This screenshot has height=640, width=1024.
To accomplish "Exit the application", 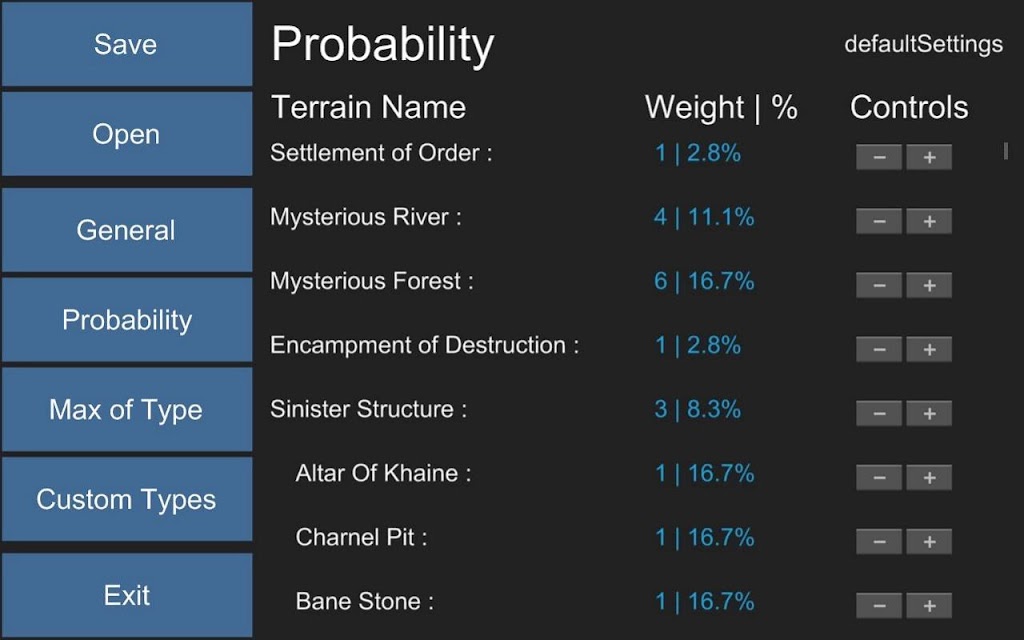I will click(x=127, y=595).
